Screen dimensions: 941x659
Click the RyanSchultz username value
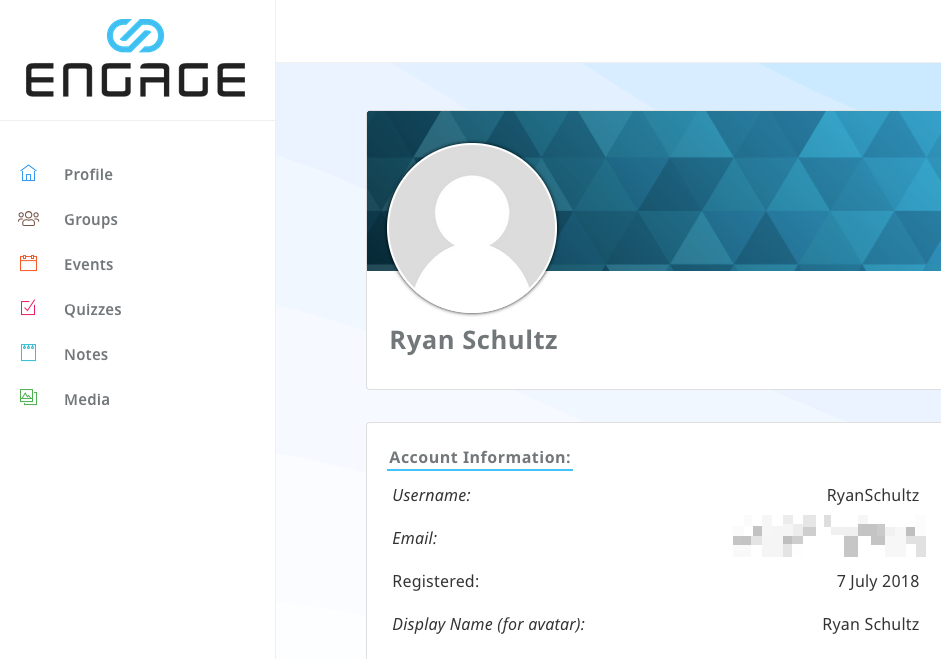pyautogui.click(x=872, y=495)
